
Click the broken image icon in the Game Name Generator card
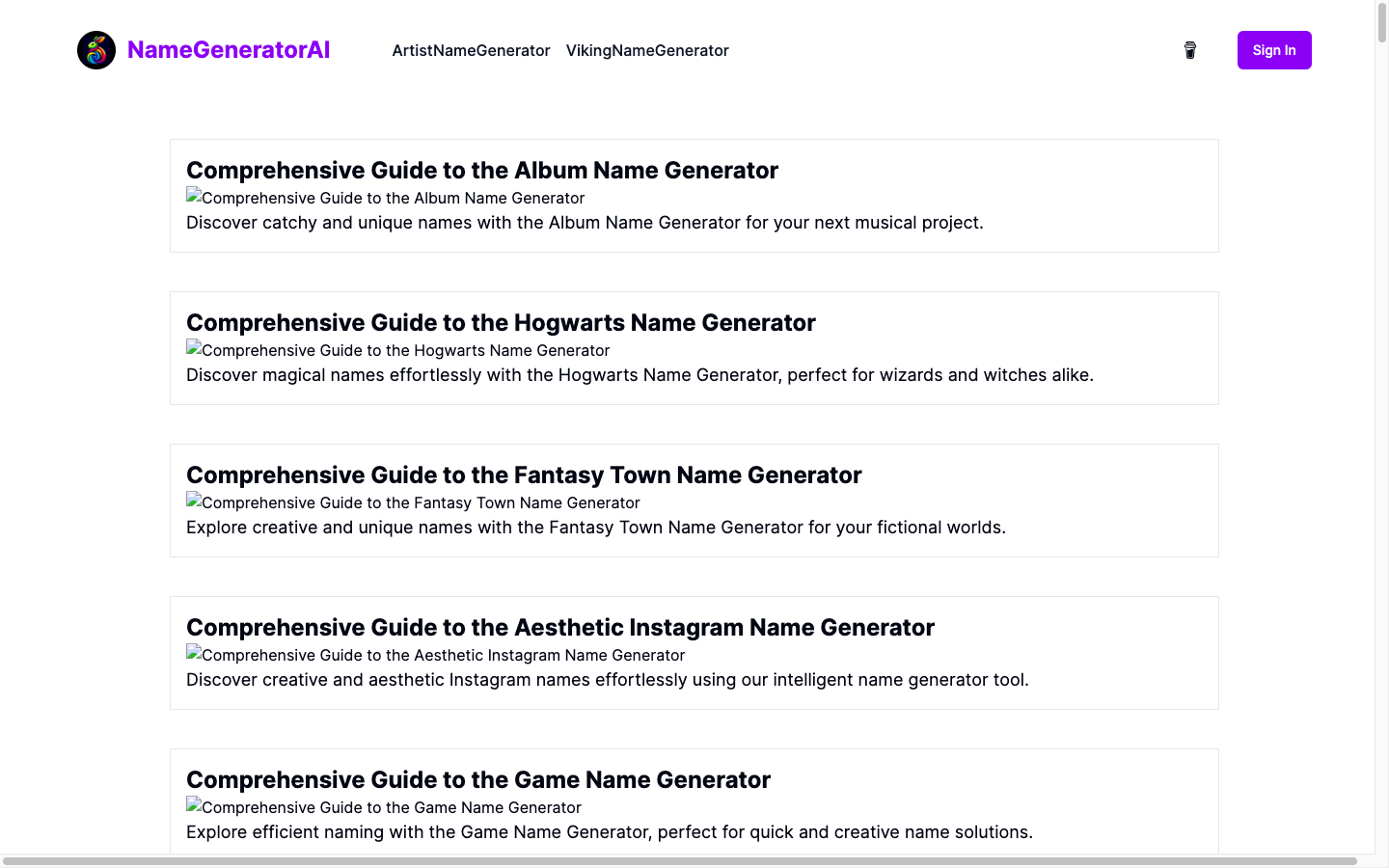pyautogui.click(x=193, y=807)
